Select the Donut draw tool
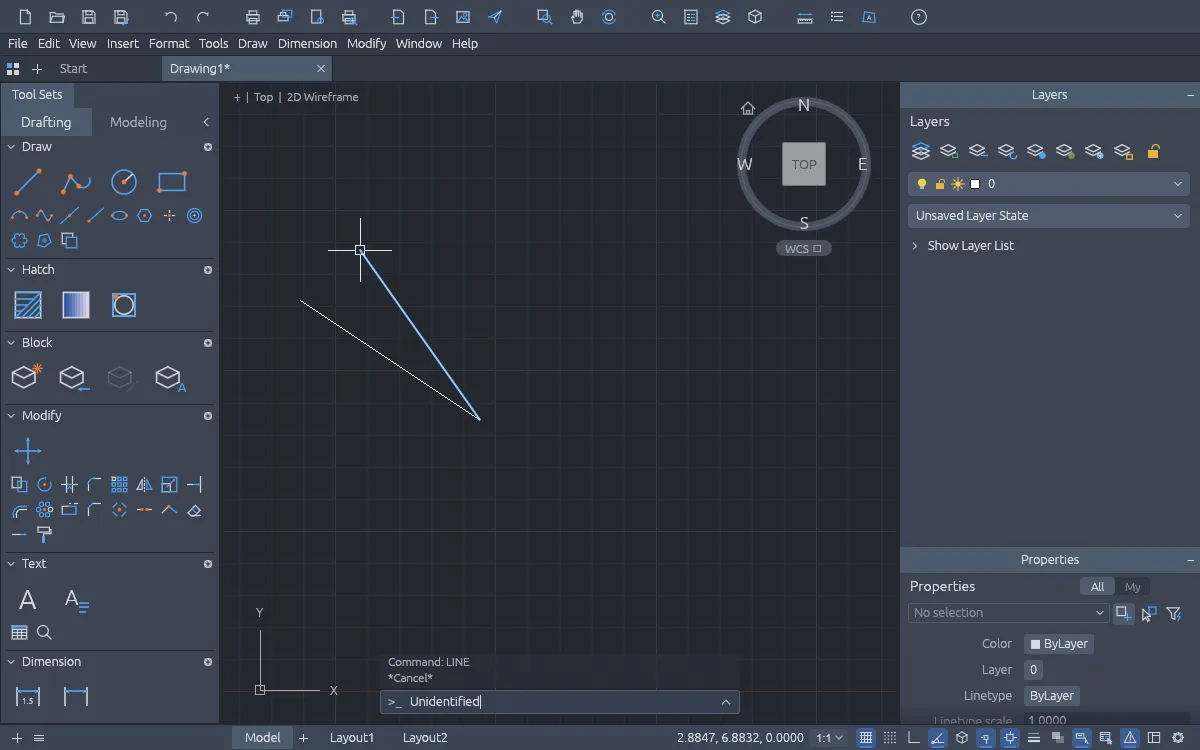 coord(194,215)
